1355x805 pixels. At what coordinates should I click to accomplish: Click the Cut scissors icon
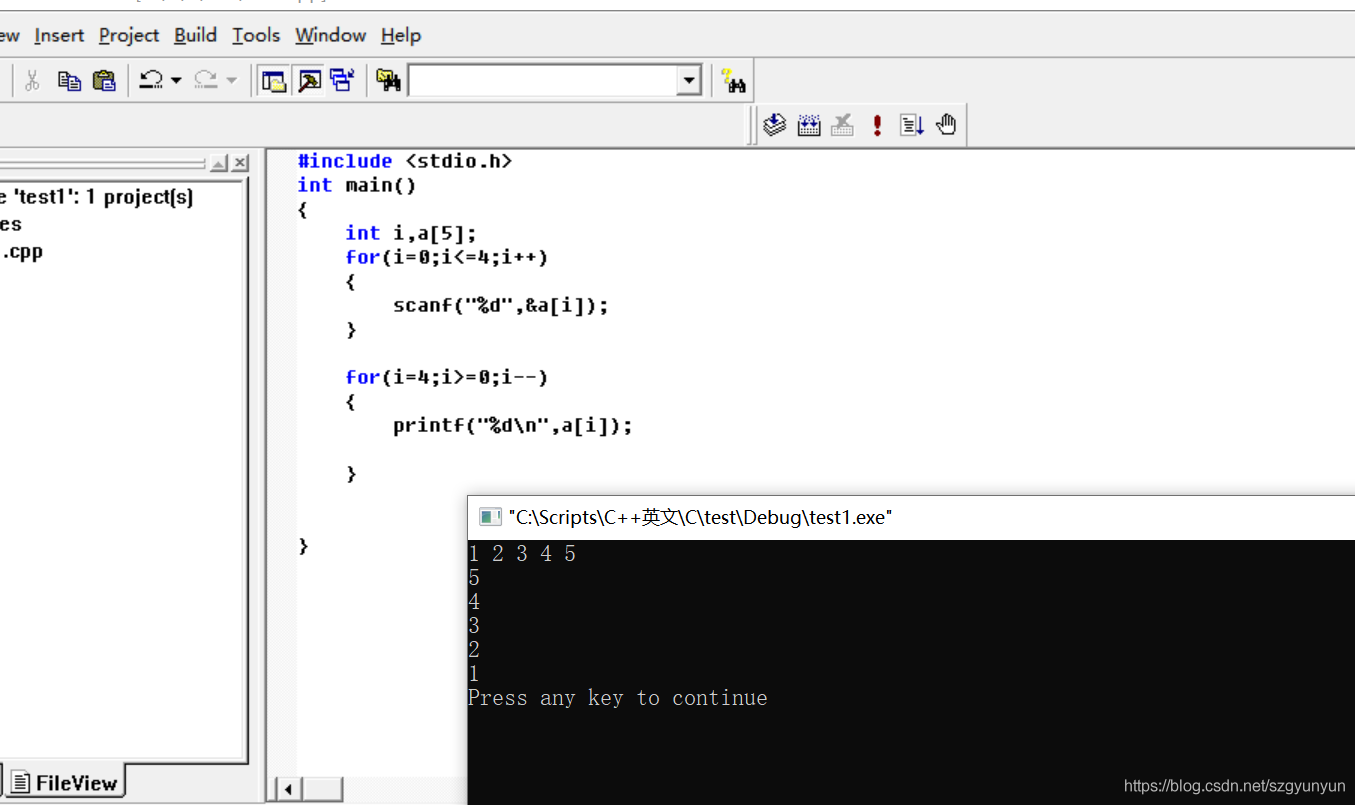[x=32, y=81]
